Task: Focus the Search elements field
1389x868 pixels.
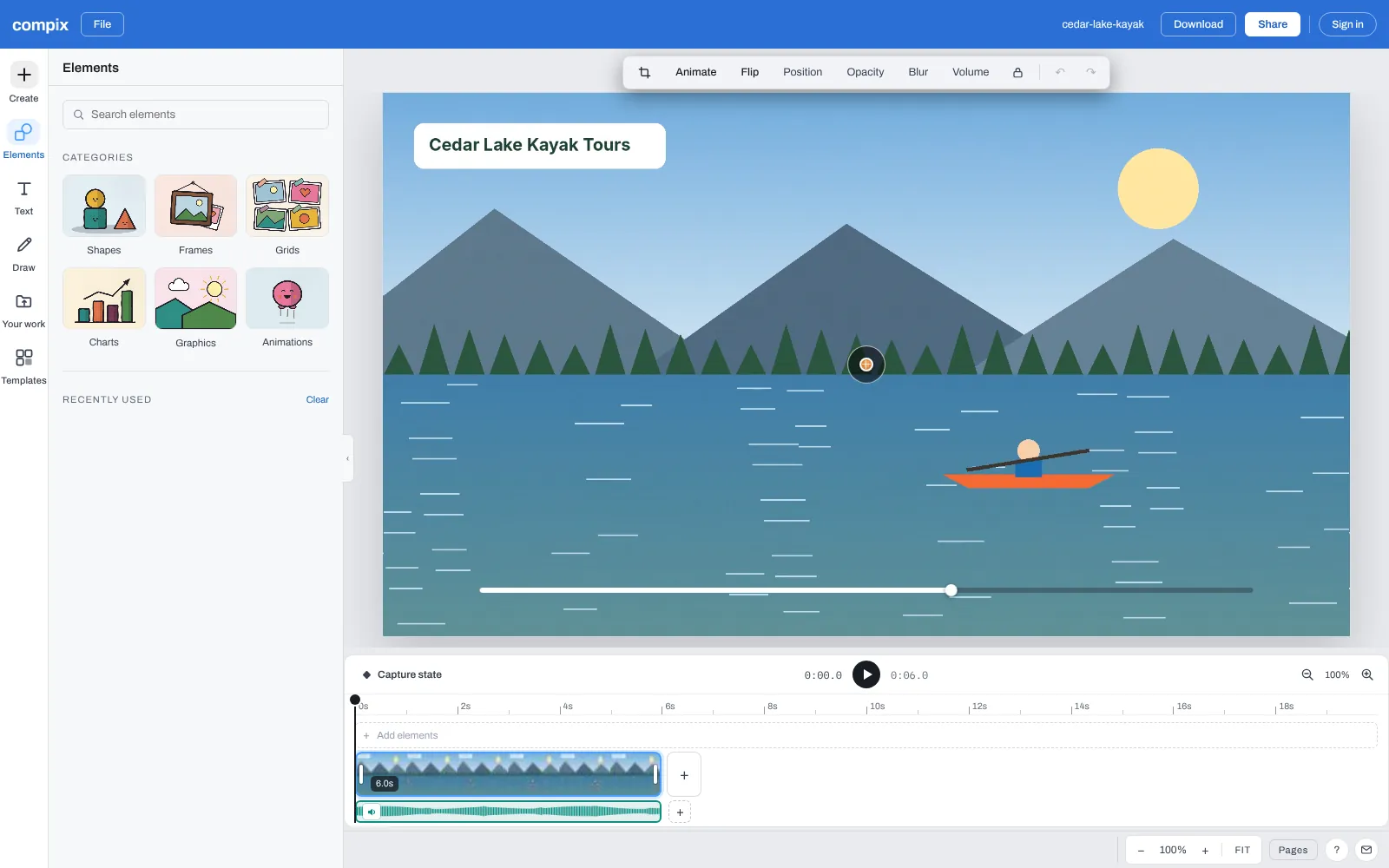Action: coord(195,115)
